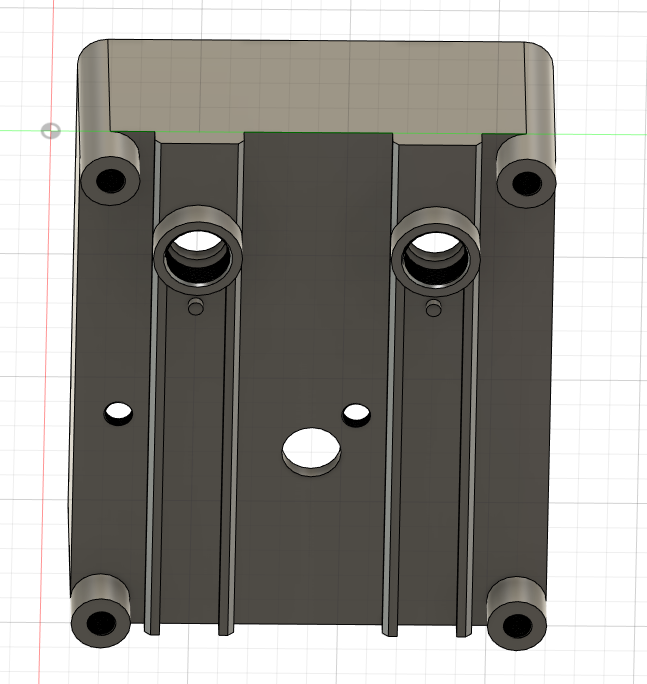Select the large central through hole
The height and width of the screenshot is (684, 647).
[312, 451]
